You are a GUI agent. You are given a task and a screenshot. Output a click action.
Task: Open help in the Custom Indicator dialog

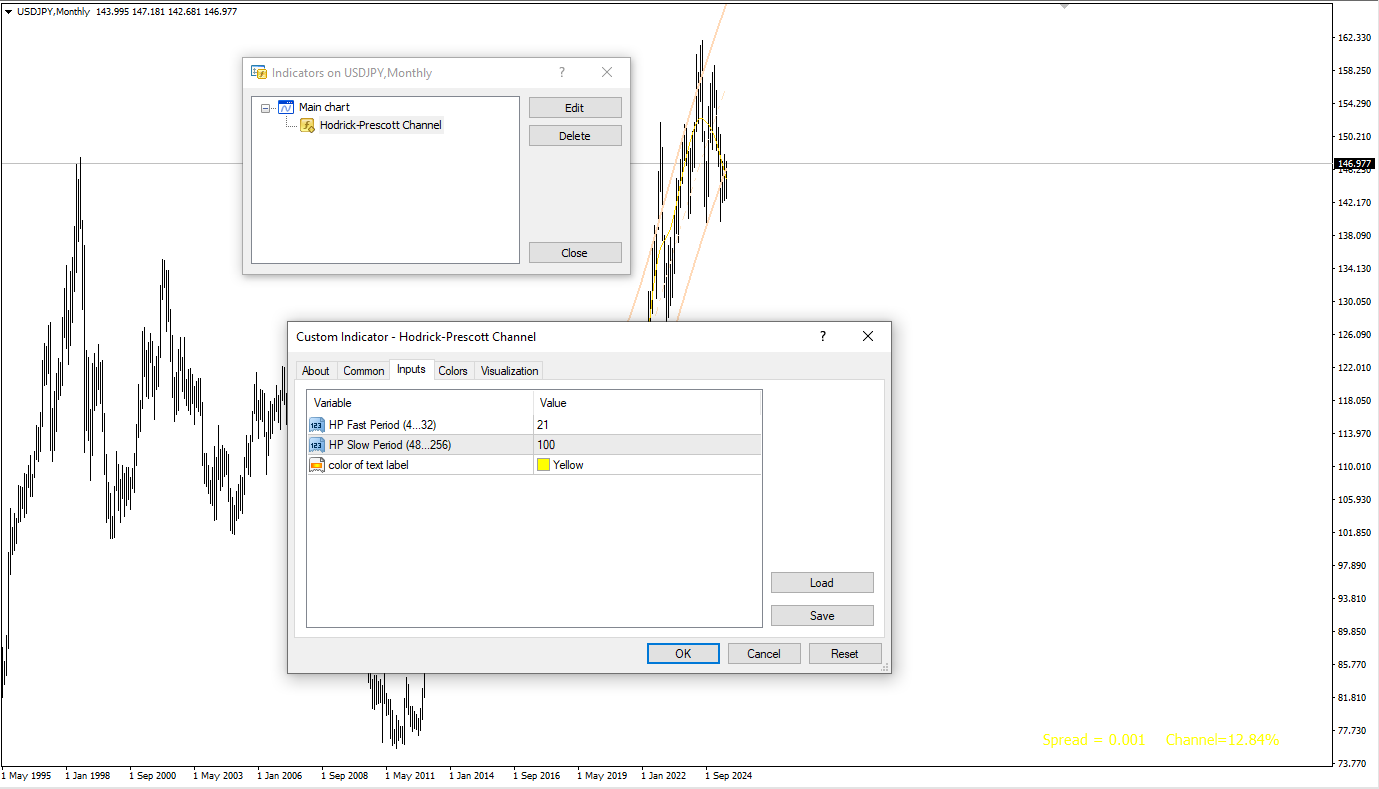point(823,336)
